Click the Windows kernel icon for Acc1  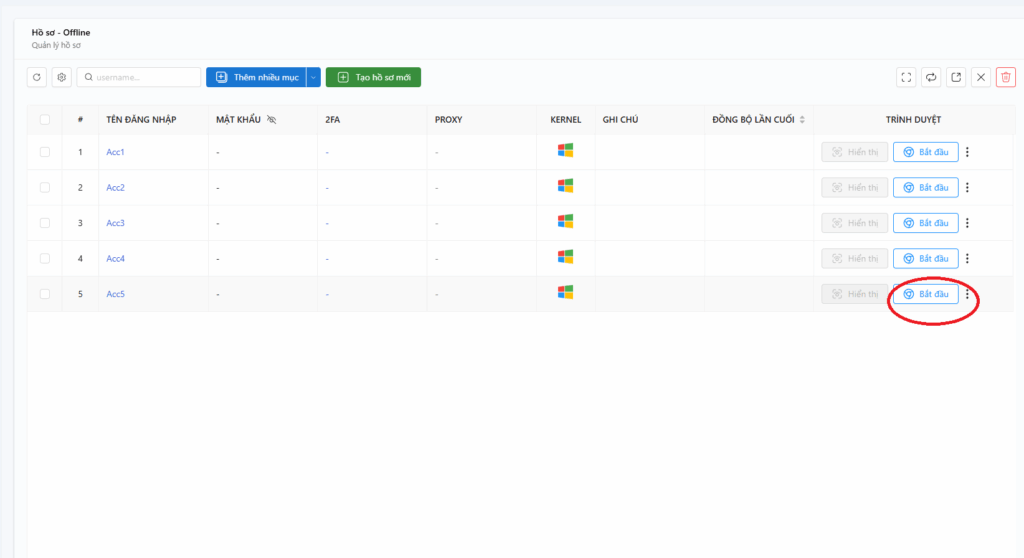[x=565, y=151]
